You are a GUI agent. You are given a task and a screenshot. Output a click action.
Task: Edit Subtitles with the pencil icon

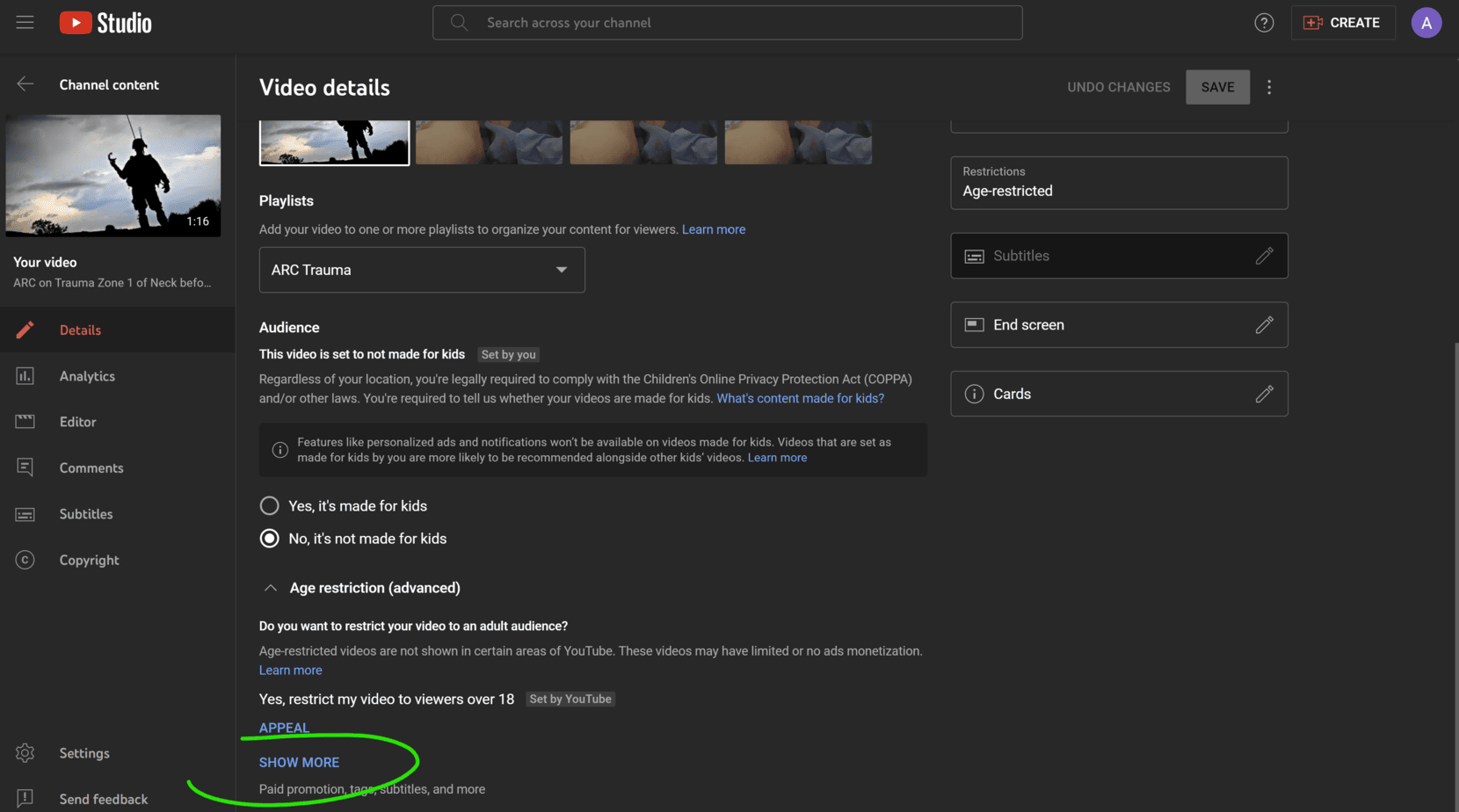click(1264, 256)
